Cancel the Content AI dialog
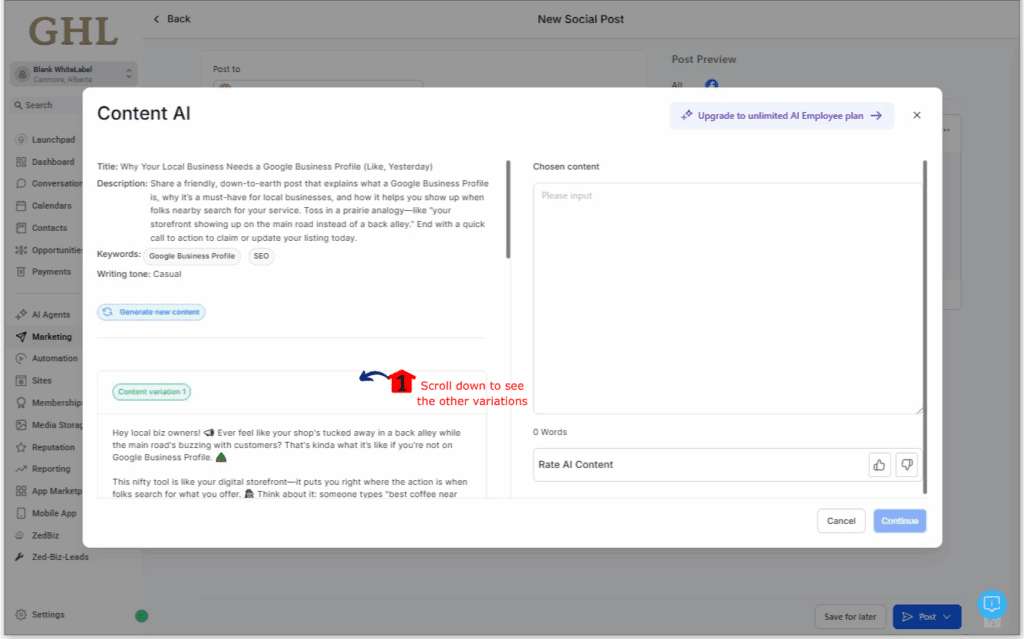Image resolution: width=1024 pixels, height=639 pixels. [x=841, y=521]
